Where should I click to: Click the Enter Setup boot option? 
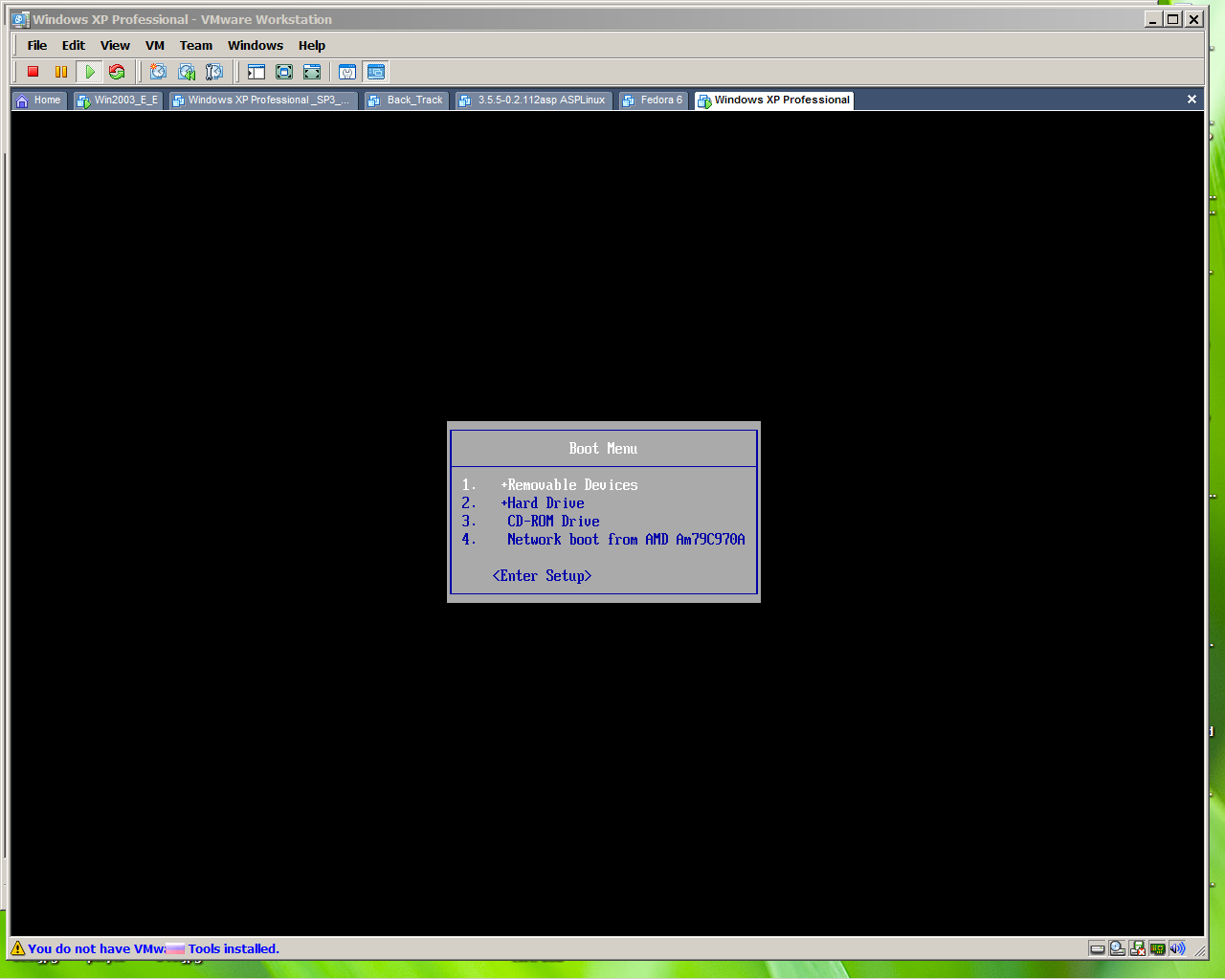pyautogui.click(x=542, y=576)
